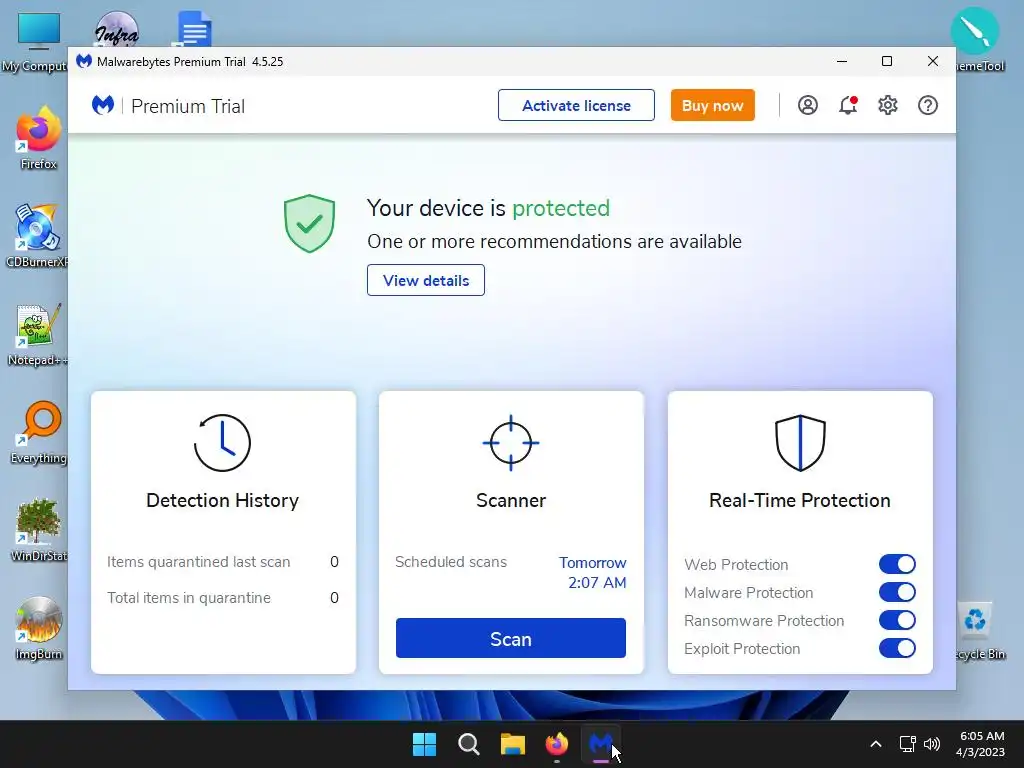Turn off Exploit Protection switch
The width and height of the screenshot is (1024, 768).
coord(897,648)
